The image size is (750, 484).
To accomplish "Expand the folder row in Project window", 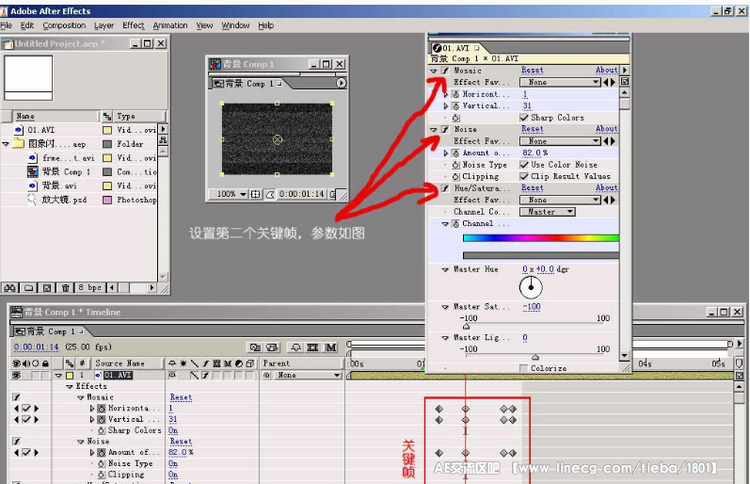I will [6, 144].
